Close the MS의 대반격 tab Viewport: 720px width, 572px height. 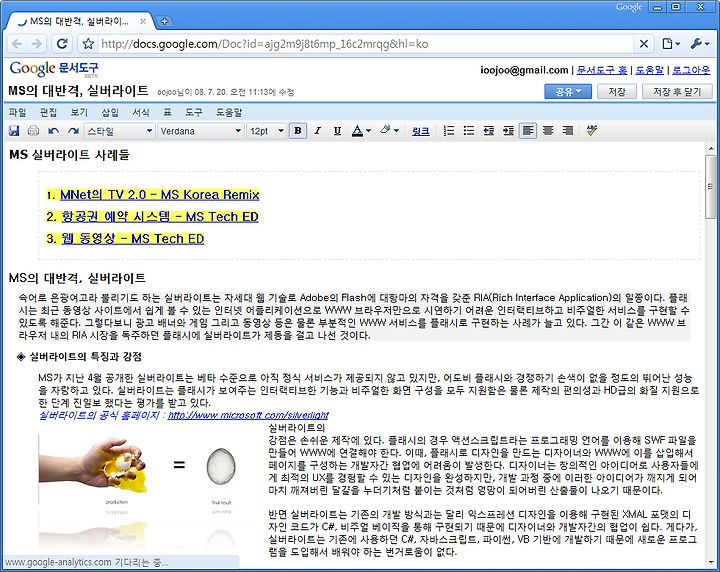pyautogui.click(x=143, y=21)
